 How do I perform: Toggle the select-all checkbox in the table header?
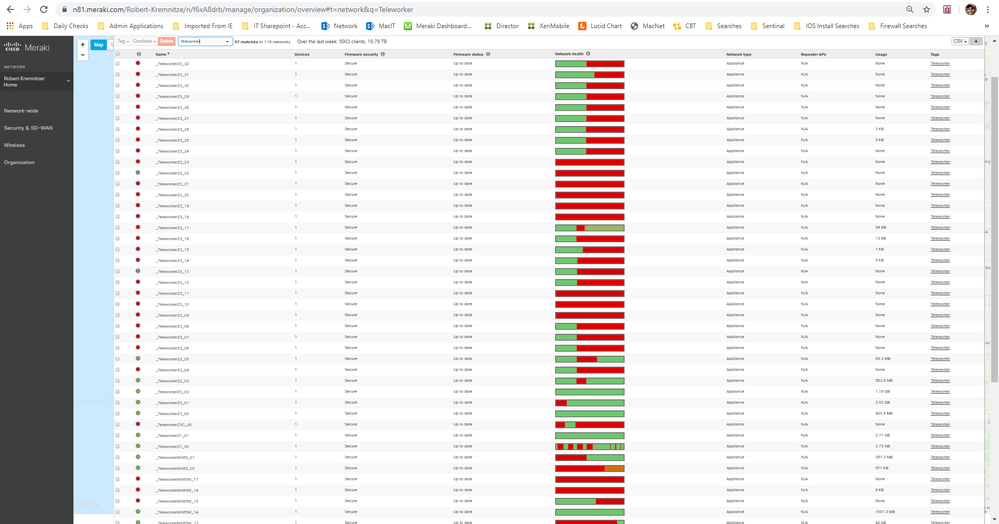118,54
